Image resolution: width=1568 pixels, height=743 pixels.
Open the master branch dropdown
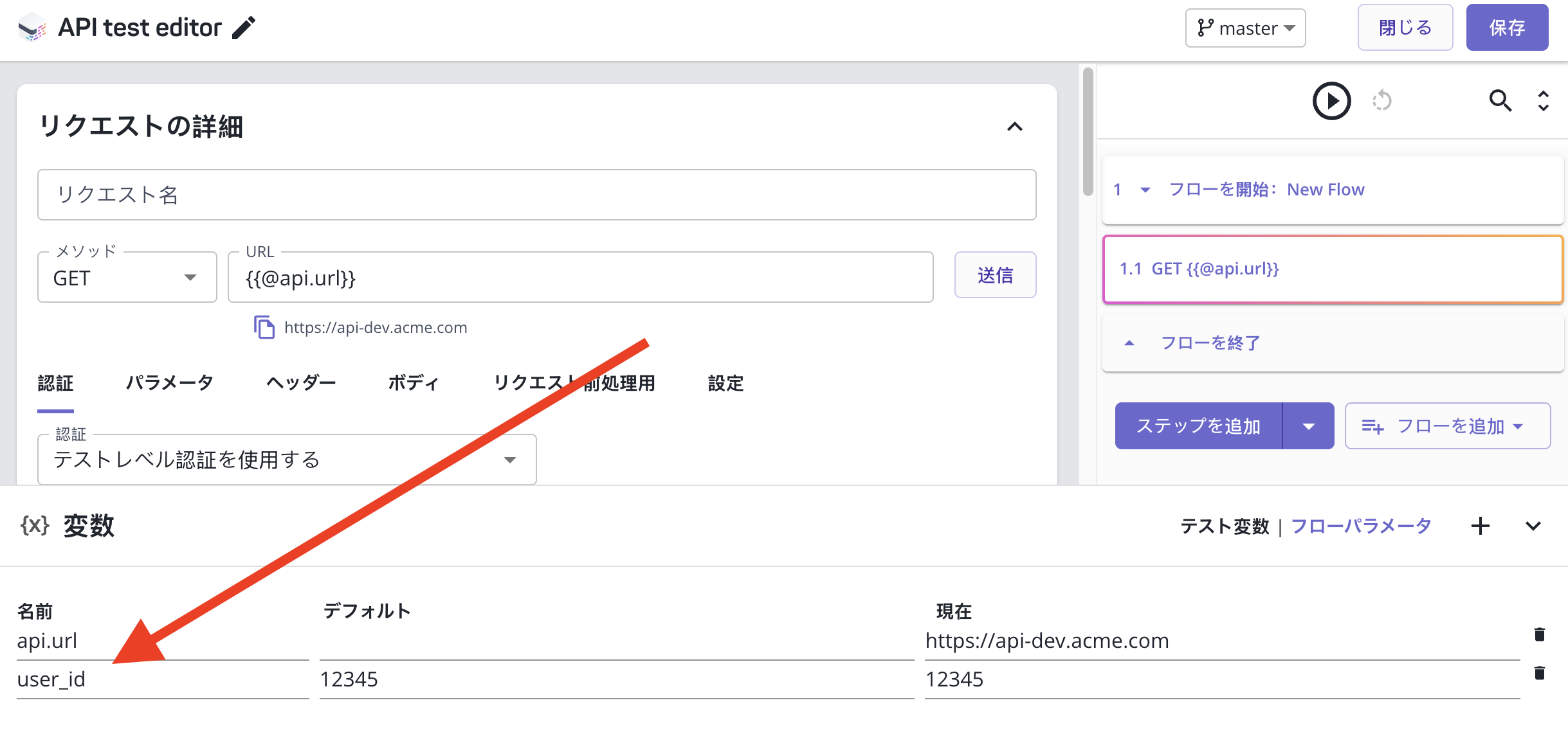pyautogui.click(x=1244, y=28)
